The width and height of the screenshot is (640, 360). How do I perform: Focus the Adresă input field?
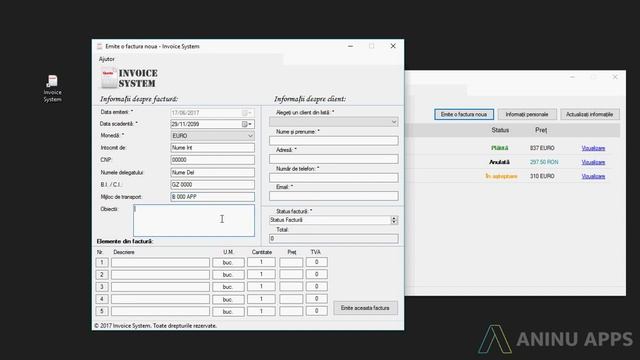pyautogui.click(x=333, y=159)
